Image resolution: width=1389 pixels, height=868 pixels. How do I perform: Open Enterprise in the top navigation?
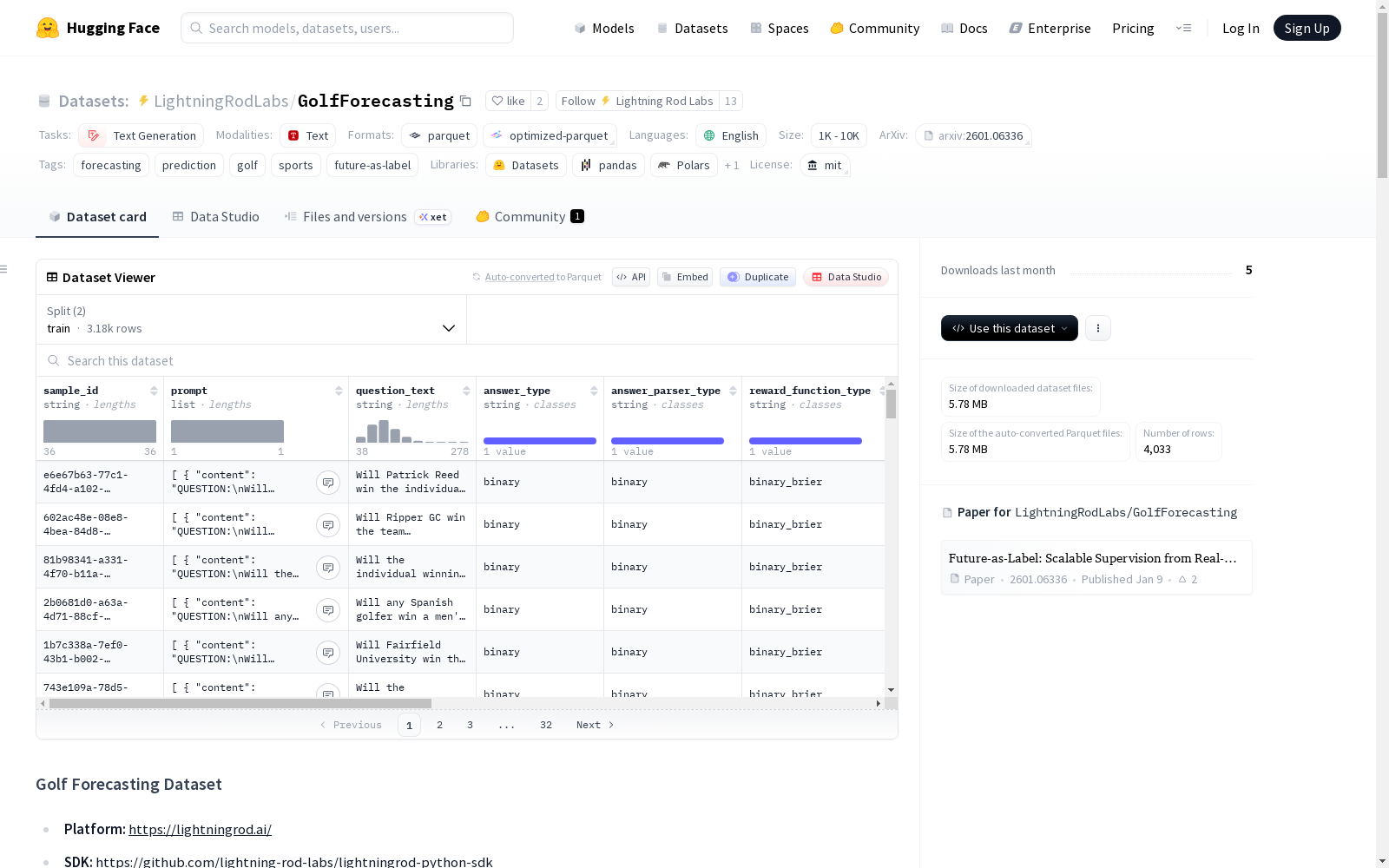(1050, 28)
